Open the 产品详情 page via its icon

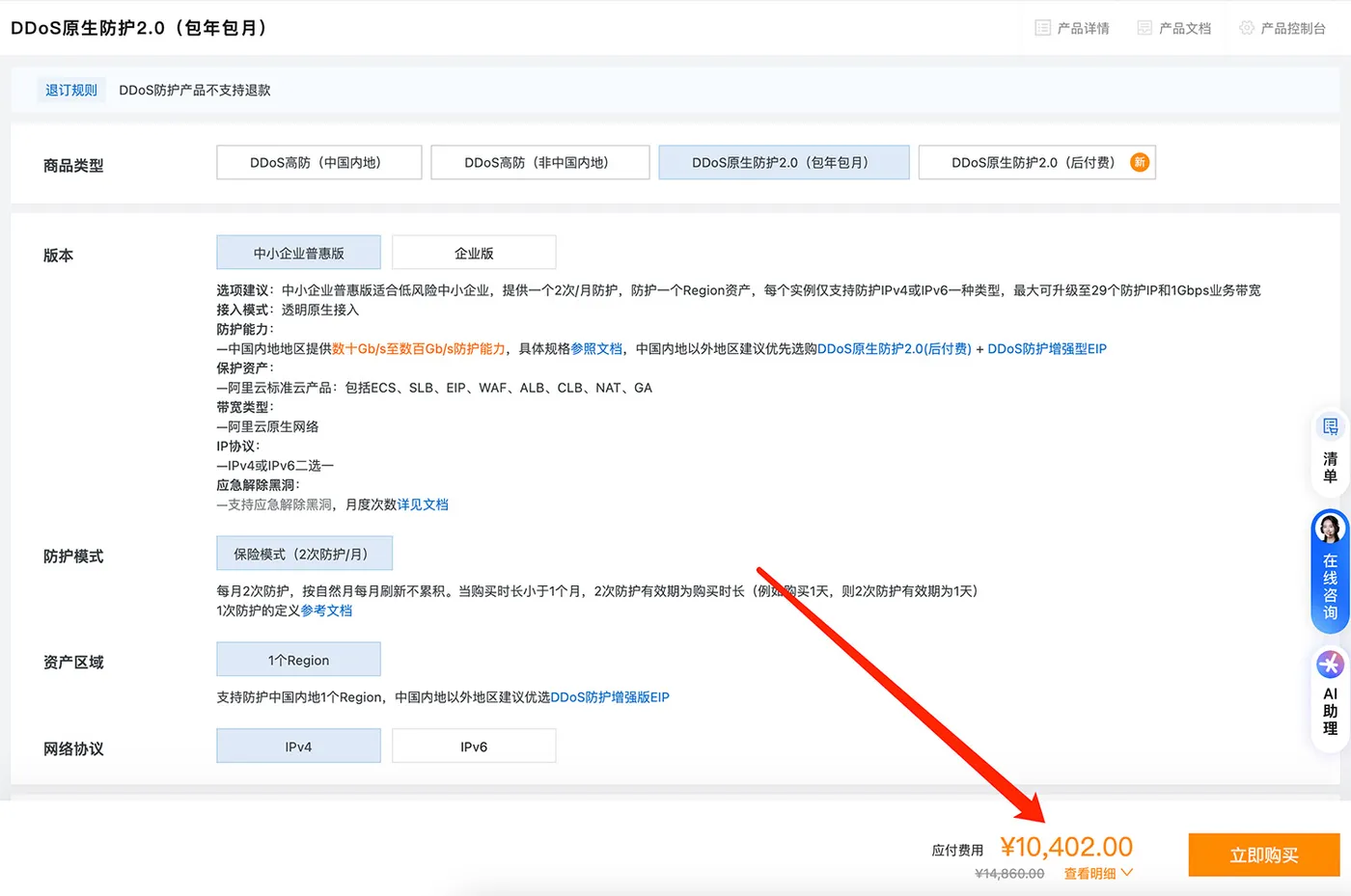pyautogui.click(x=1072, y=27)
